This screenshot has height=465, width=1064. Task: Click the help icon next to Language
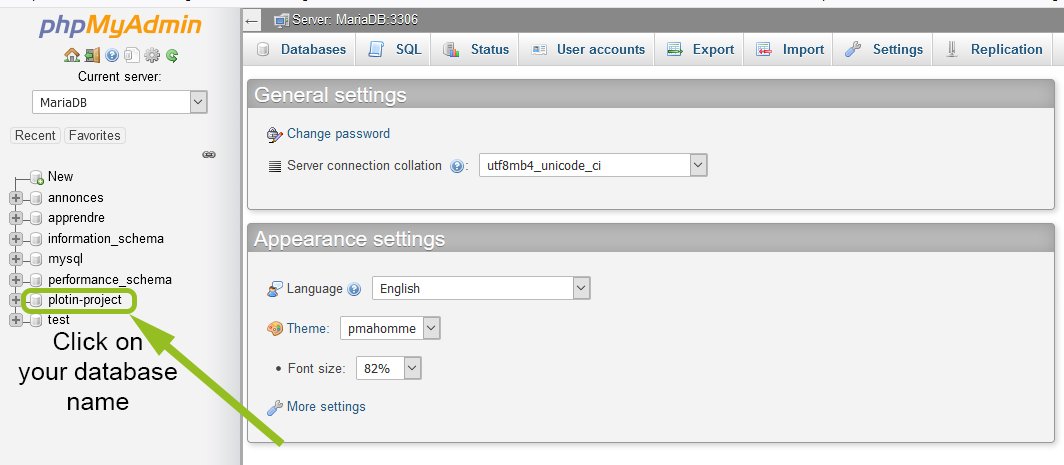[354, 289]
